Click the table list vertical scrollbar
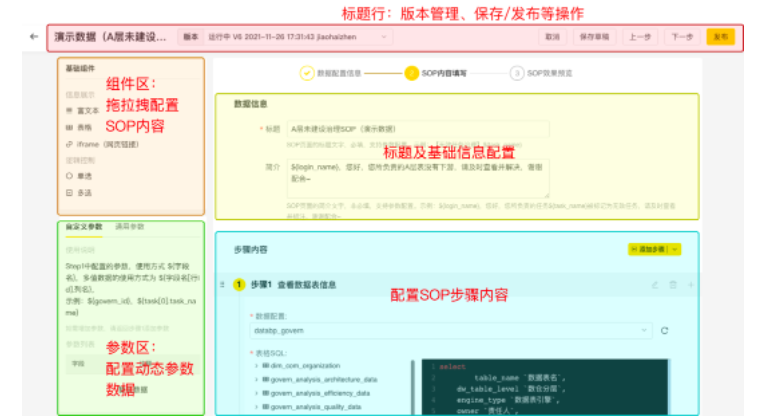Viewport: 760px width, 420px height. [413, 388]
